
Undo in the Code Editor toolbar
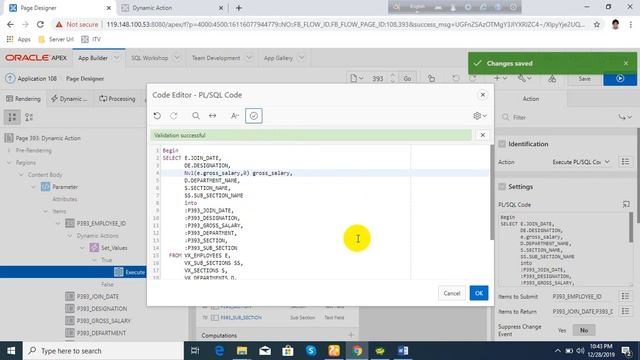click(x=157, y=116)
